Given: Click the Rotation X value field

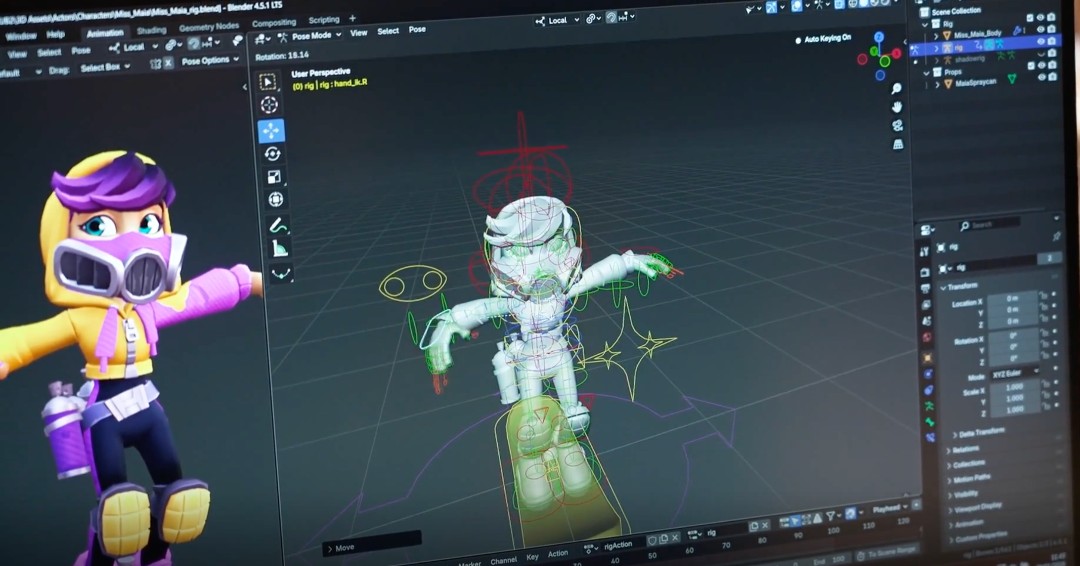Looking at the screenshot, I should [x=1013, y=337].
